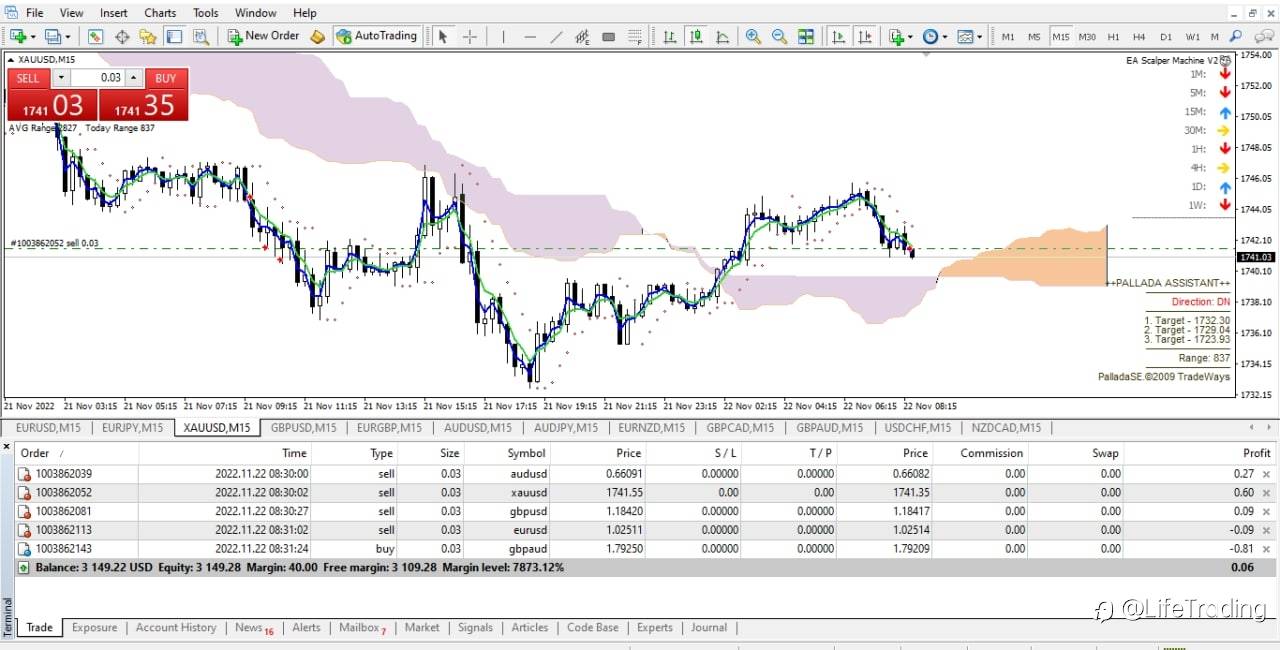Viewport: 1280px width, 650px height.
Task: Switch chart to candlesticks
Action: (695, 36)
